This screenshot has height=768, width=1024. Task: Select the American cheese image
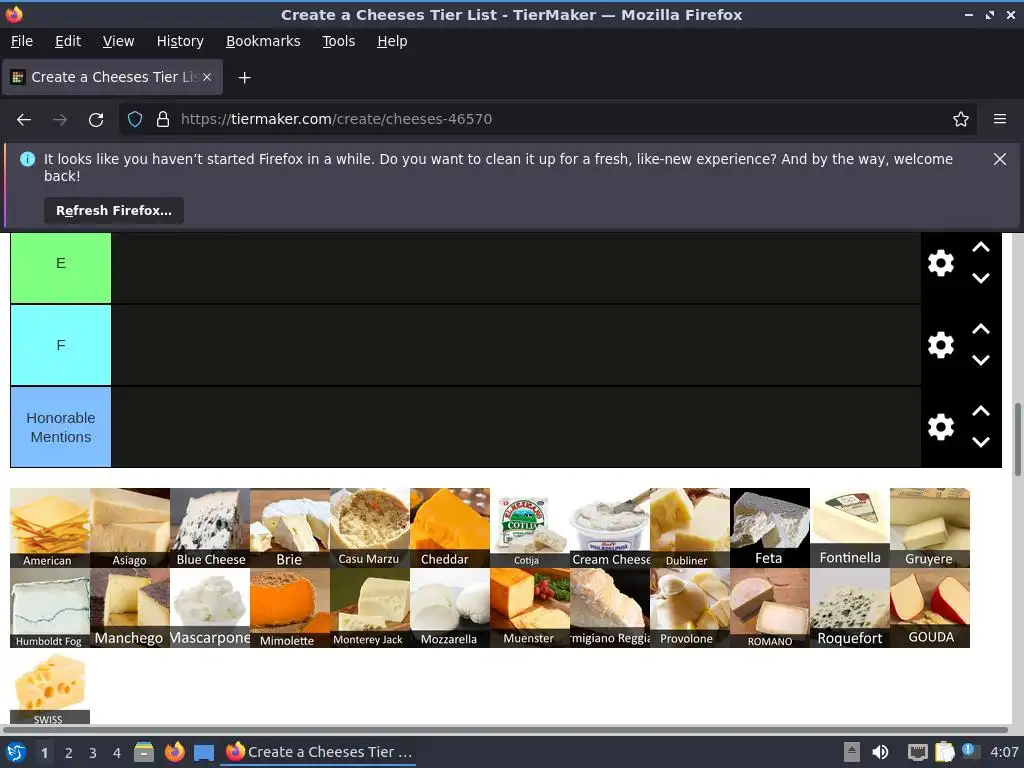[50, 528]
